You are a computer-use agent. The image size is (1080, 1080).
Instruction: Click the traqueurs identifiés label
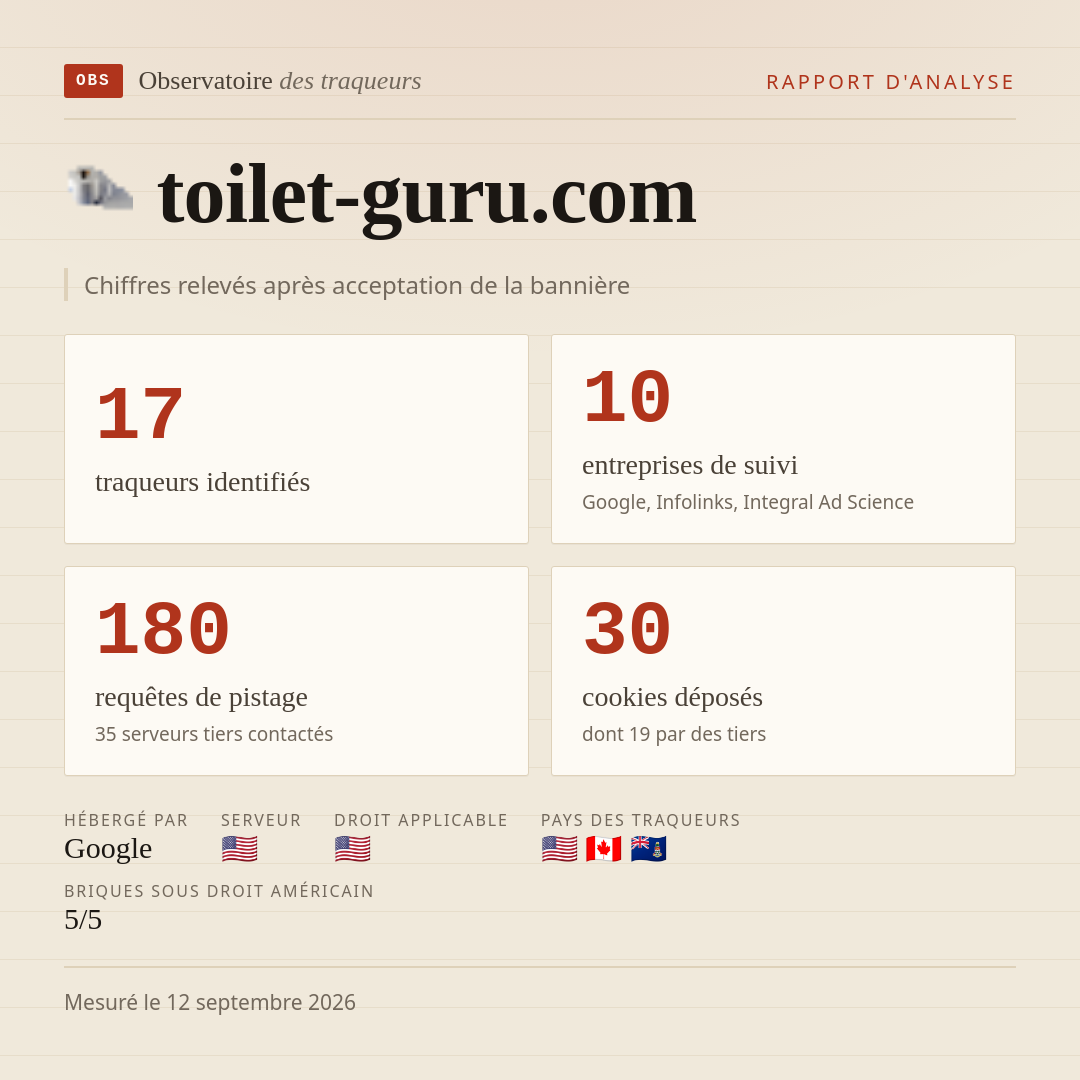[x=202, y=482]
